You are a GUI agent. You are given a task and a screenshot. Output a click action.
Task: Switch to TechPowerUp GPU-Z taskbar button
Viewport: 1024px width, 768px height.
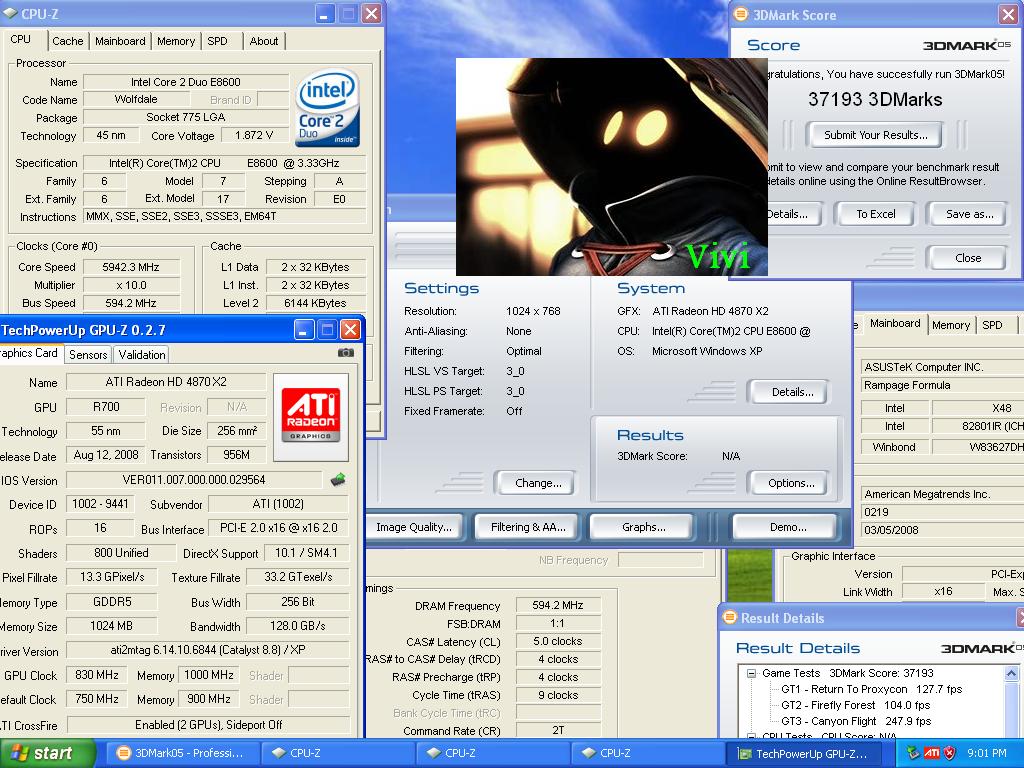(803, 753)
